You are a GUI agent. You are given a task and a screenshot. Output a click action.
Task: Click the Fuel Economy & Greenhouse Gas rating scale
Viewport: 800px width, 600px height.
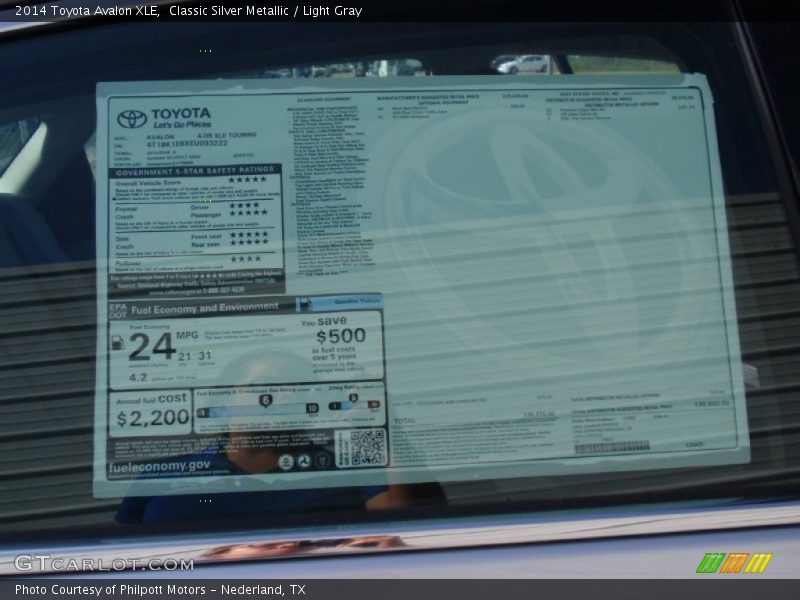(x=258, y=406)
